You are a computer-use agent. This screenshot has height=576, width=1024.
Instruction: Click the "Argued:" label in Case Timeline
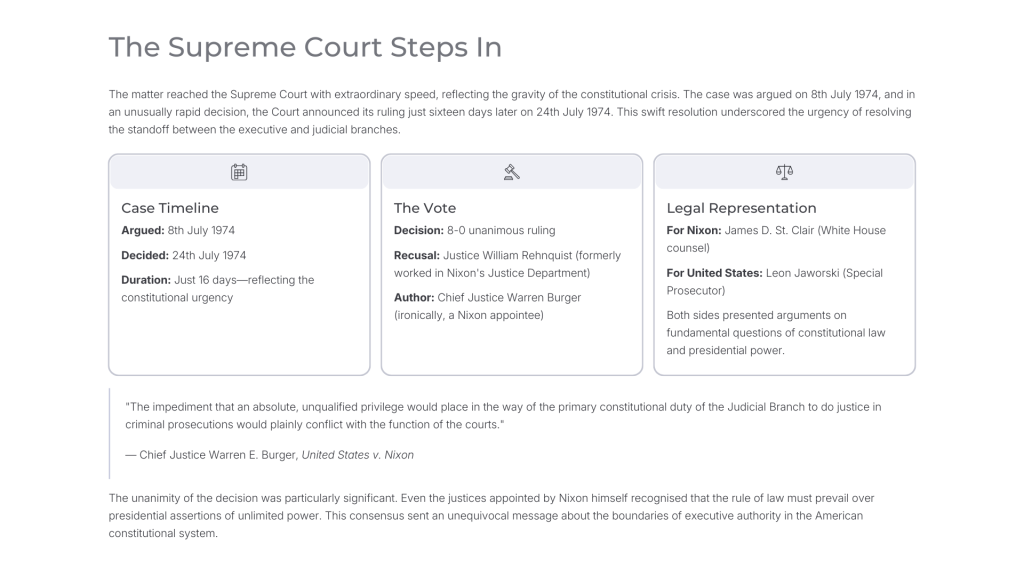click(142, 231)
